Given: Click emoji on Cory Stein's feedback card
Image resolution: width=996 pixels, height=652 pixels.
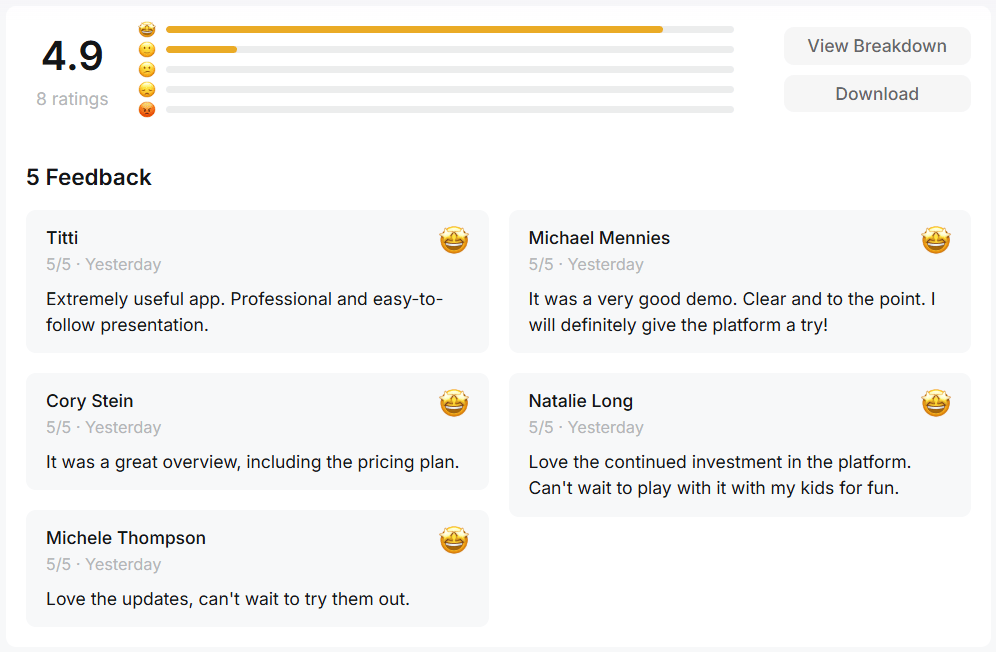Looking at the screenshot, I should (x=454, y=403).
